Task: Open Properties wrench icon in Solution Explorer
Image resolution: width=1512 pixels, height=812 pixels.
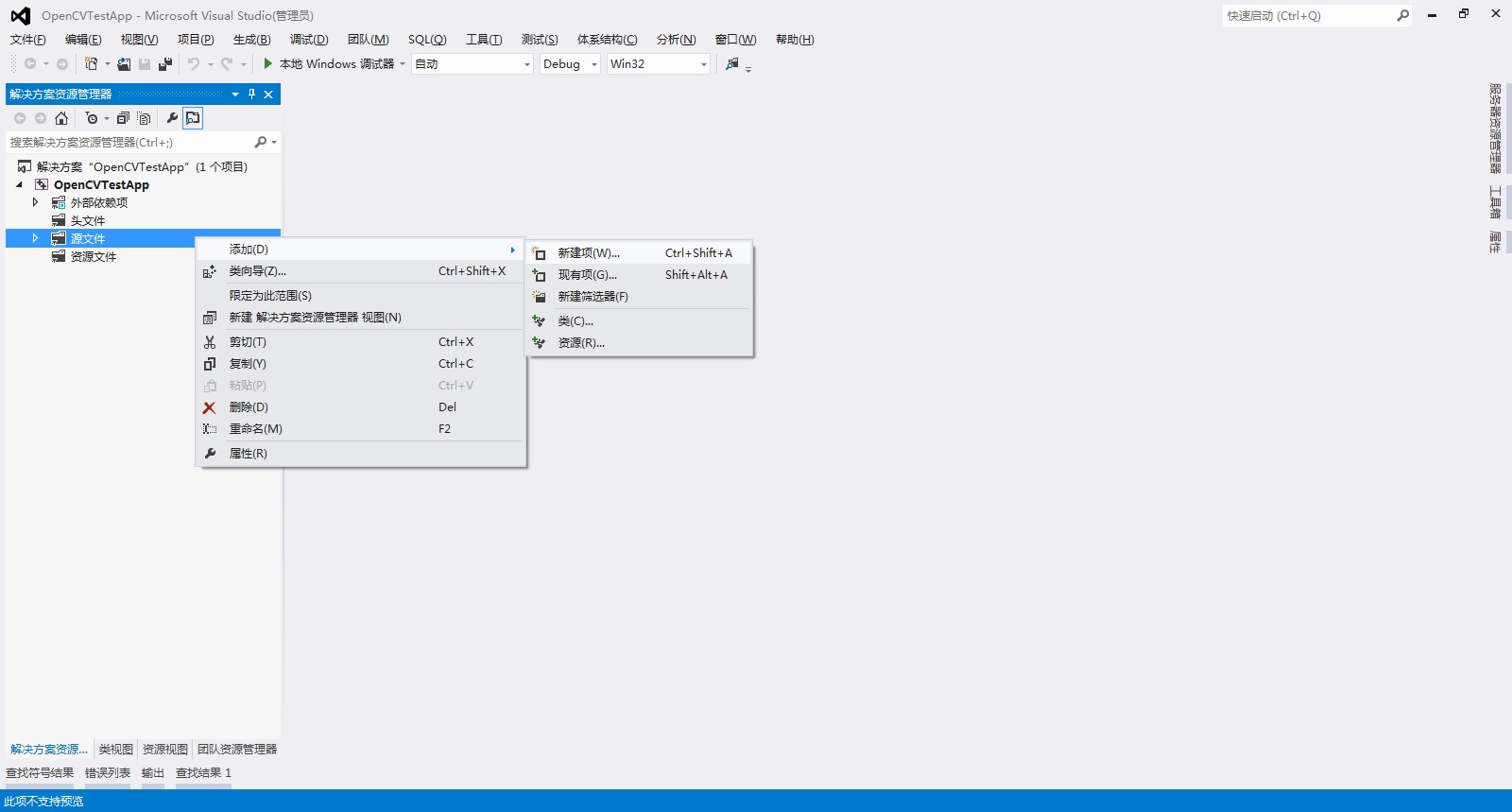Action: pyautogui.click(x=172, y=118)
